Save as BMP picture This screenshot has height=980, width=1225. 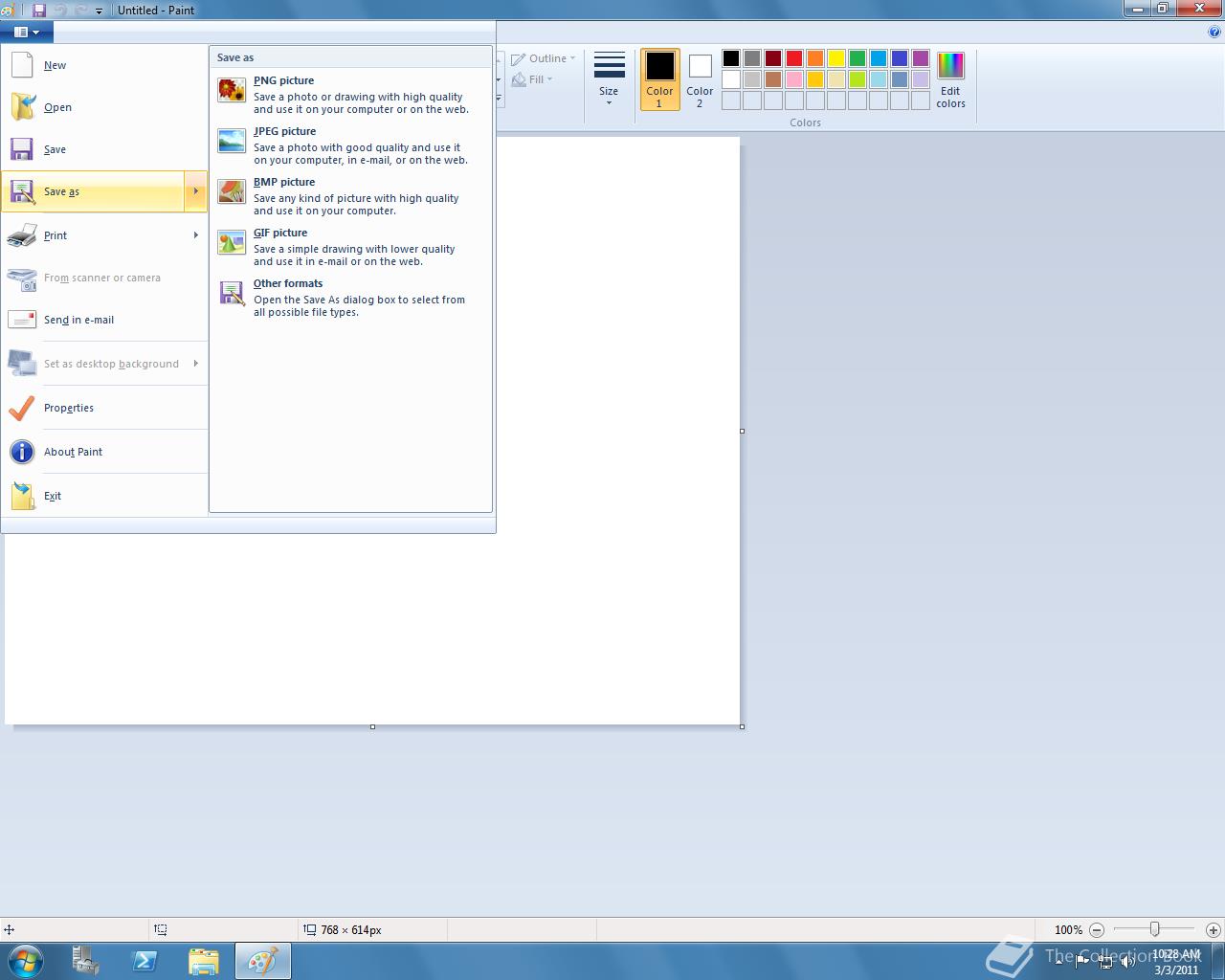click(x=350, y=195)
